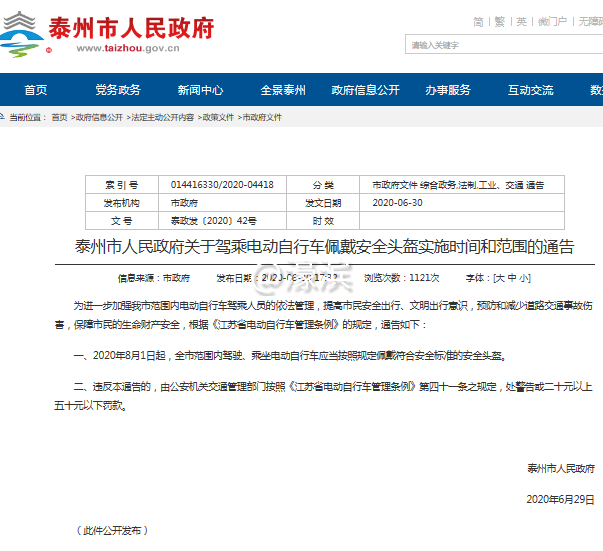Image resolution: width=603 pixels, height=551 pixels.
Task: Open the 党务政务 navigation tab
Action: 118,90
